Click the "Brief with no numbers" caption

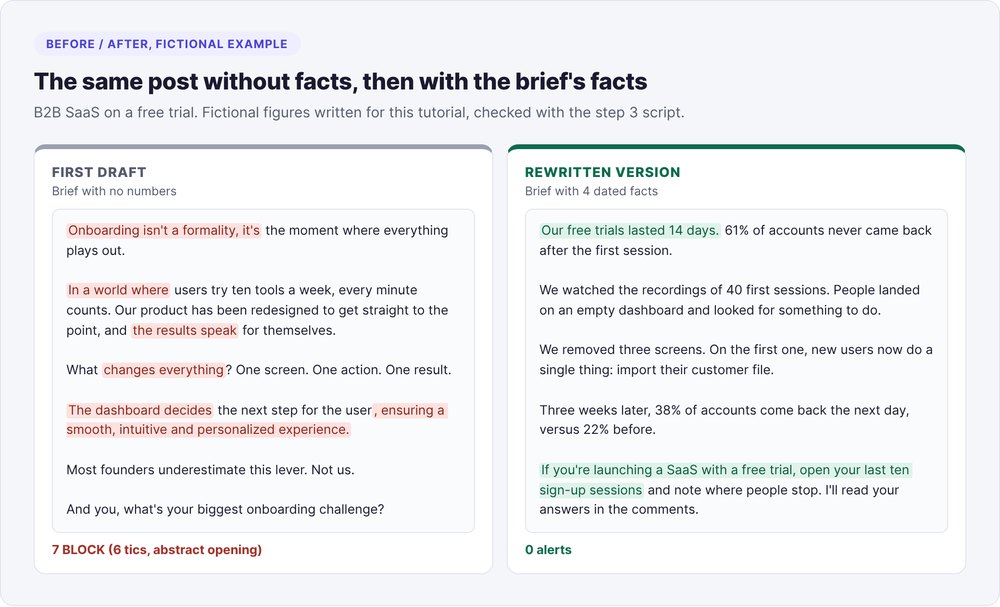tap(114, 191)
